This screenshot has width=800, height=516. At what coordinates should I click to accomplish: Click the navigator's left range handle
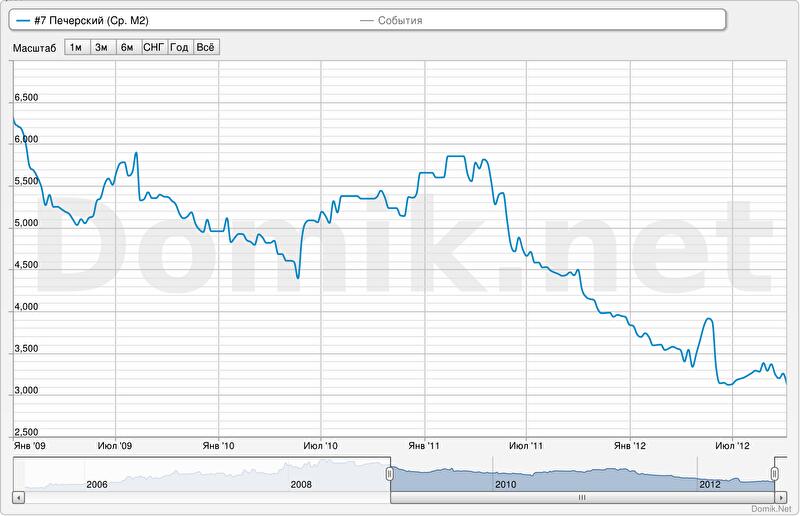pyautogui.click(x=389, y=474)
